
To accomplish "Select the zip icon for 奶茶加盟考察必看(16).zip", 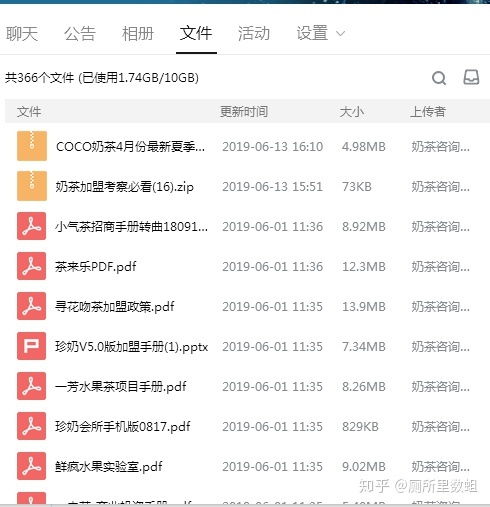I will pyautogui.click(x=32, y=186).
